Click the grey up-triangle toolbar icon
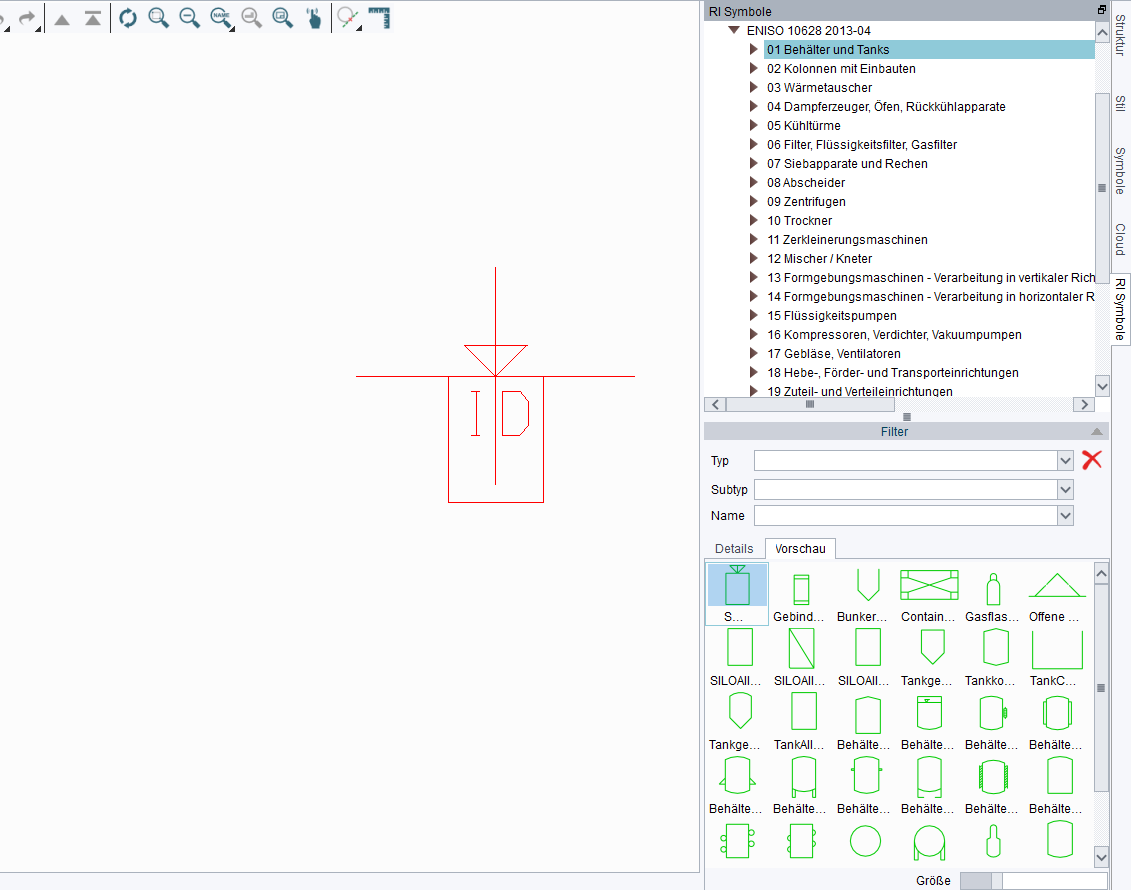This screenshot has width=1131, height=890. (62, 19)
